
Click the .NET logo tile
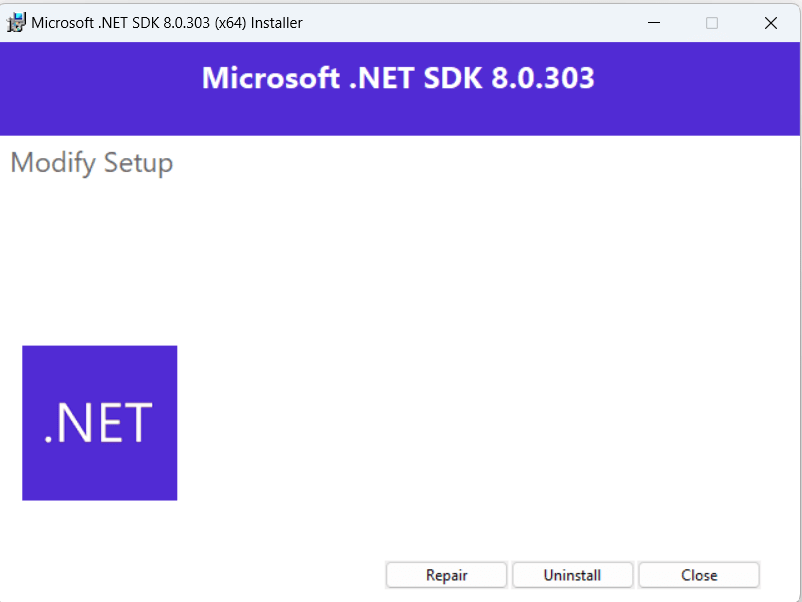coord(100,423)
